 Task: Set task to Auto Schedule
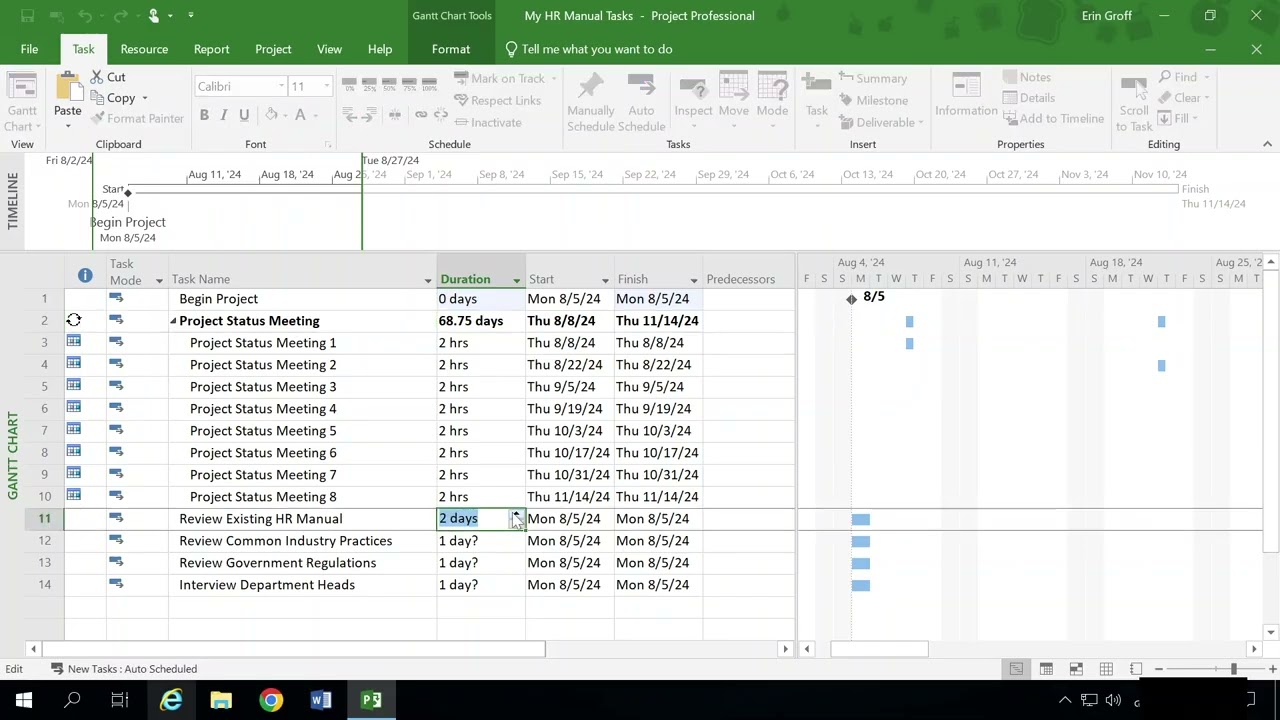pyautogui.click(x=641, y=103)
